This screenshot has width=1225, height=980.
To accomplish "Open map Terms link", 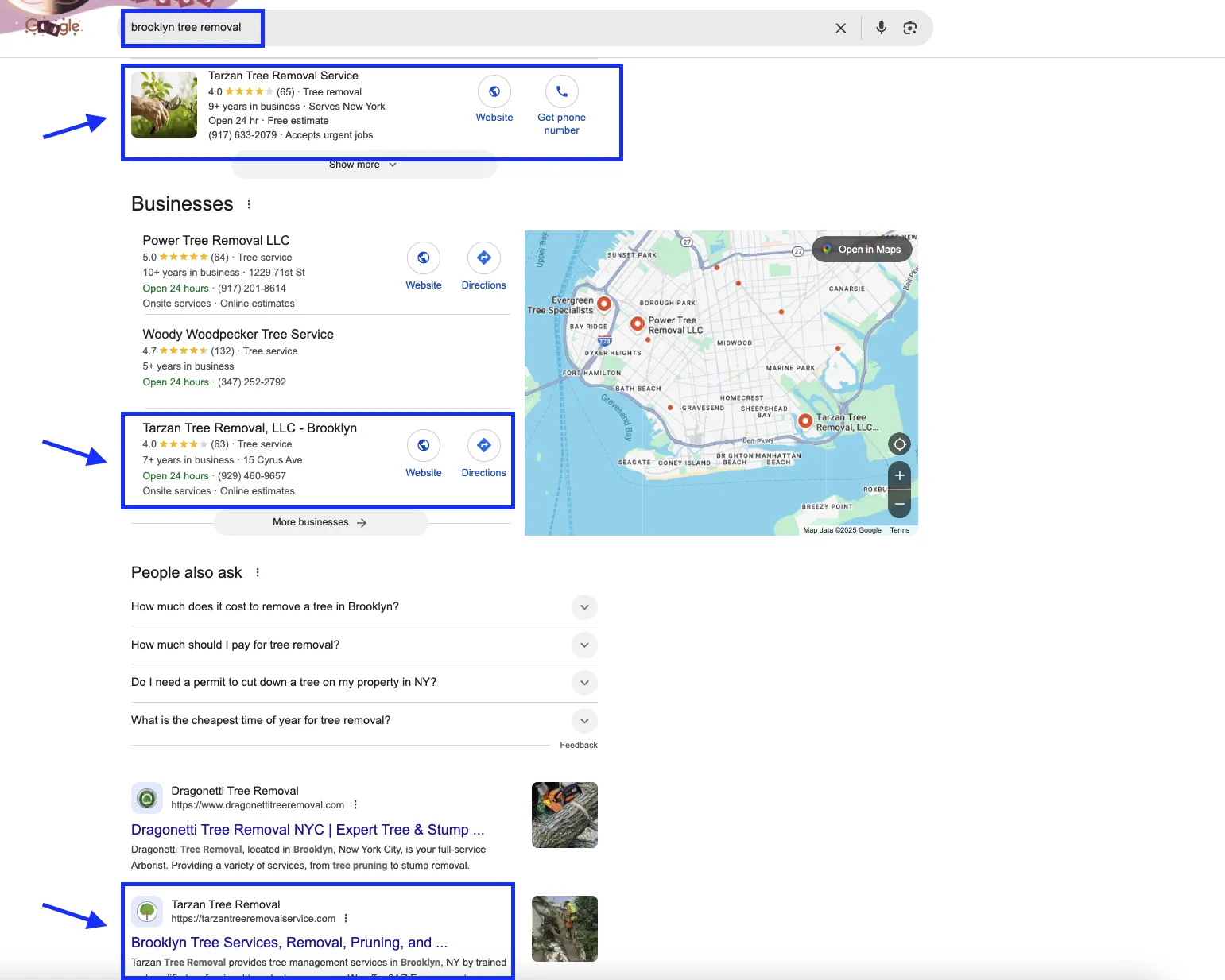I will (900, 530).
